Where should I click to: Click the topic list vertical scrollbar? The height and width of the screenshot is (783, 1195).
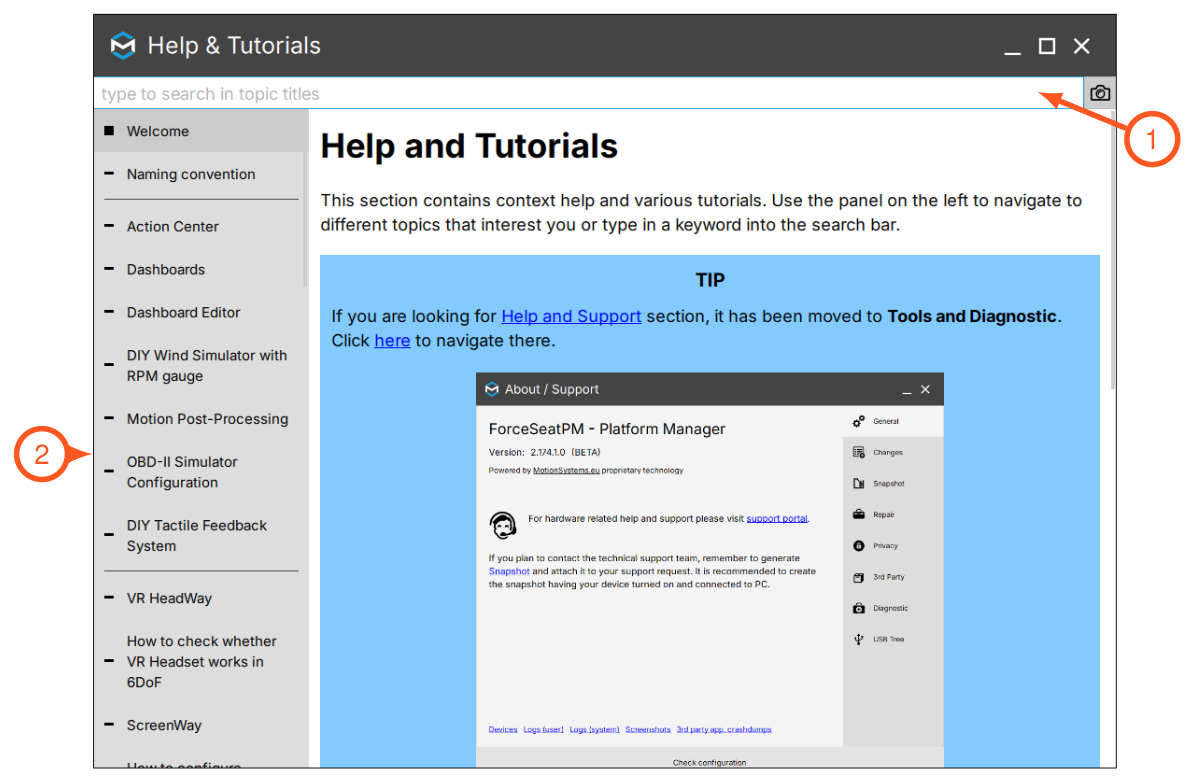point(306,219)
